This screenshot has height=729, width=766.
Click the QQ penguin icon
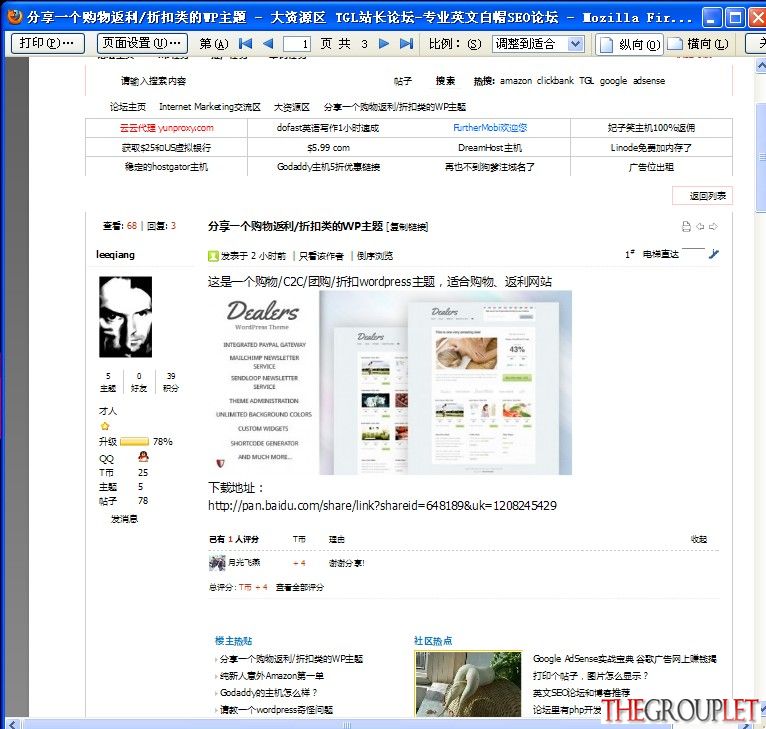143,457
